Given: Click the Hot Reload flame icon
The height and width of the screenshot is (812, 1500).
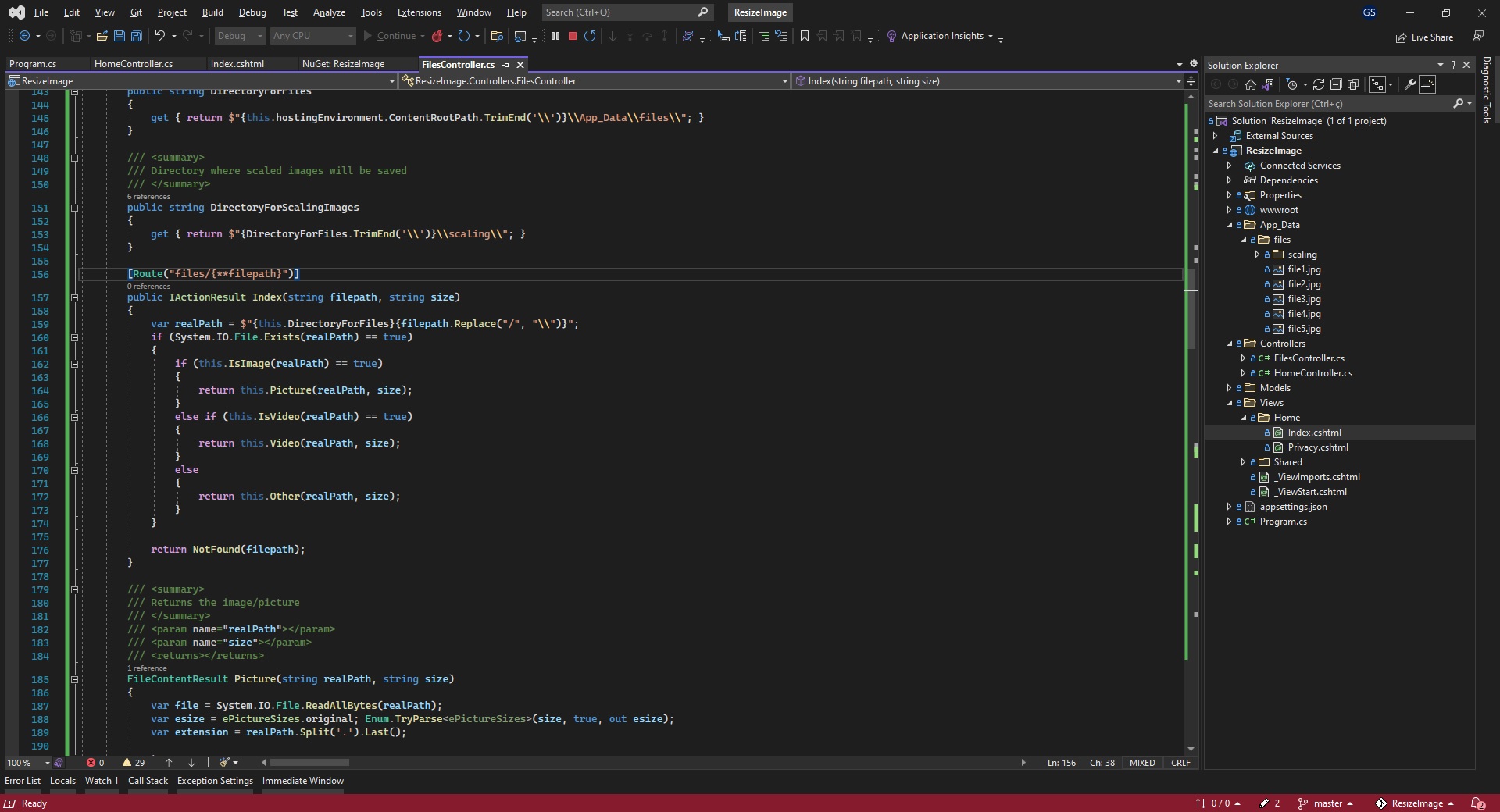Looking at the screenshot, I should (437, 36).
